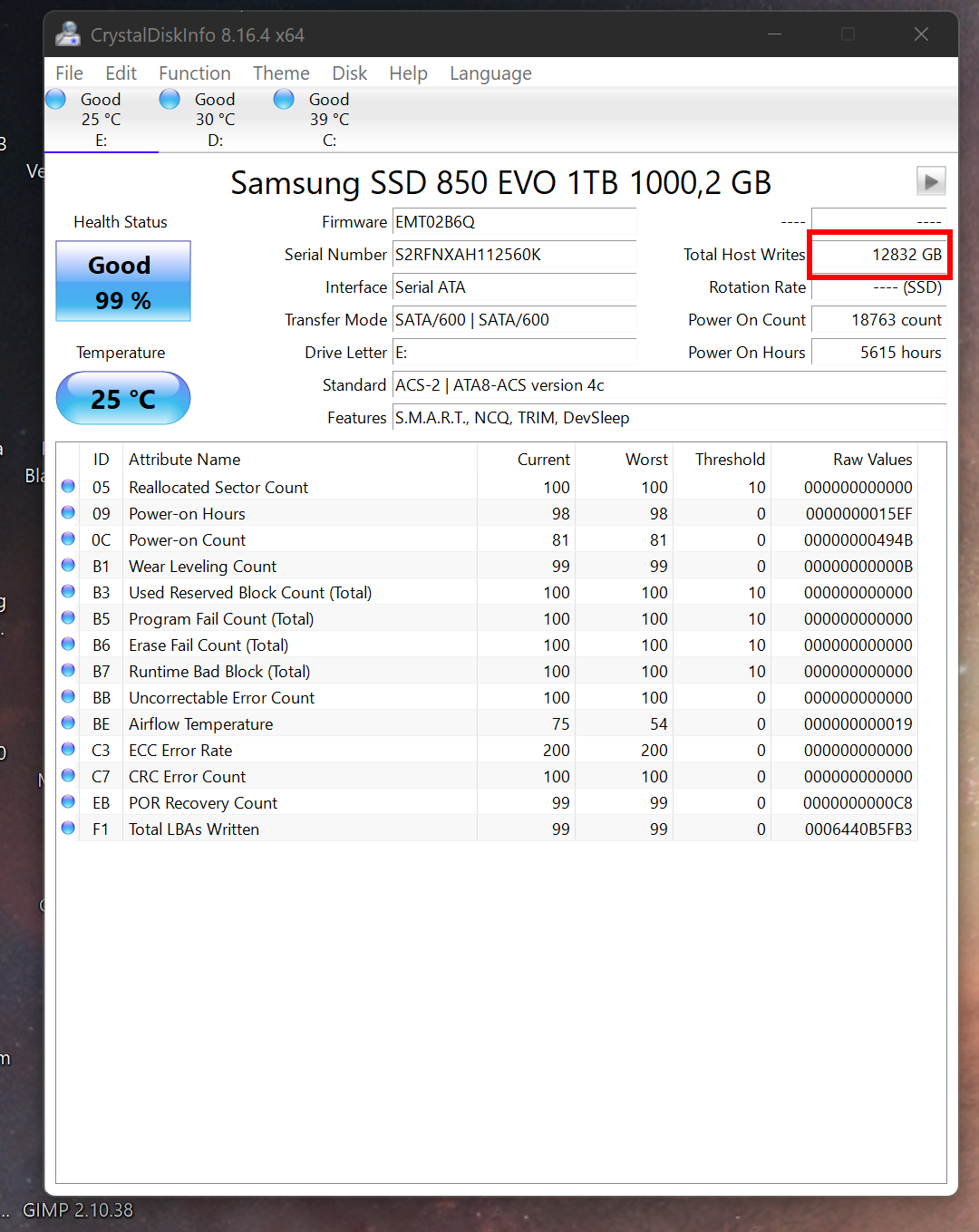The height and width of the screenshot is (1232, 979).
Task: Click status dot for Airflow Temperature
Action: coord(68,723)
